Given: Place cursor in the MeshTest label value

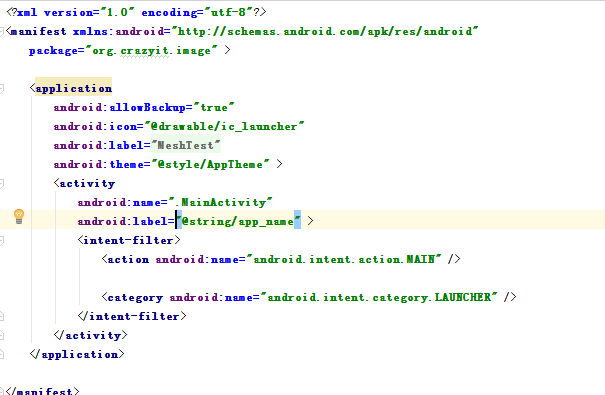Looking at the screenshot, I should (x=186, y=145).
